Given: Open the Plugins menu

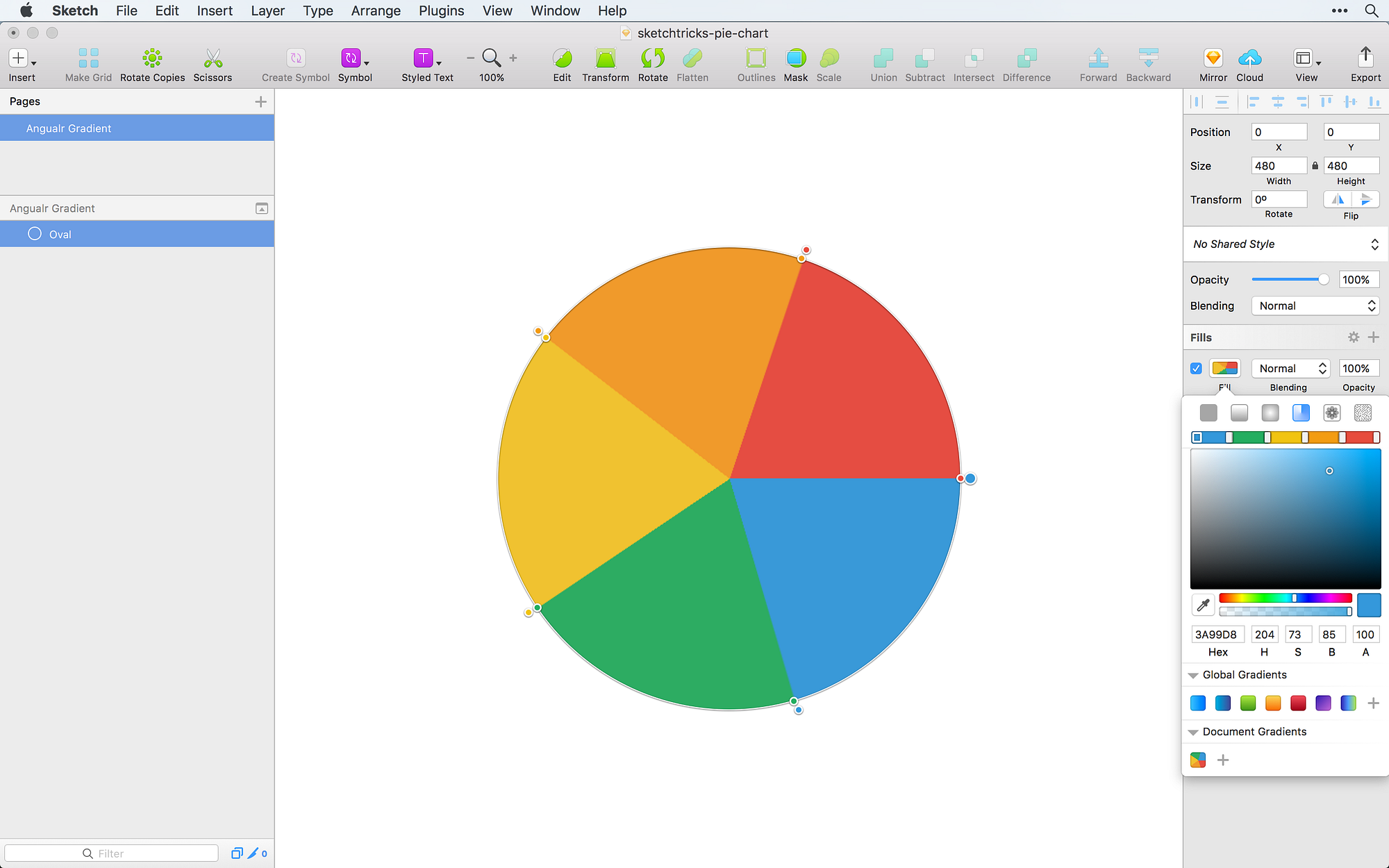Looking at the screenshot, I should [x=441, y=10].
